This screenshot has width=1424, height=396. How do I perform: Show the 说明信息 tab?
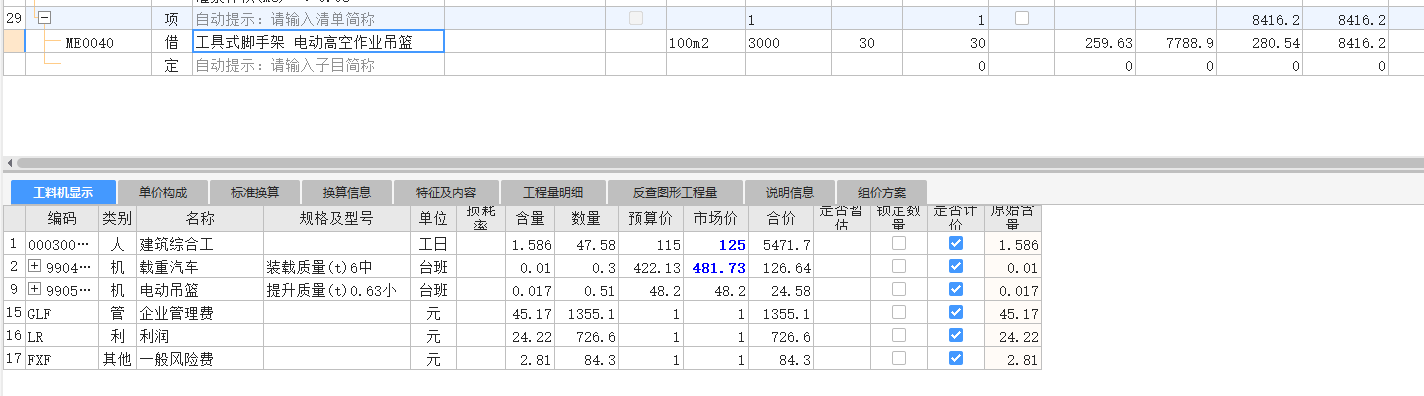coord(790,193)
